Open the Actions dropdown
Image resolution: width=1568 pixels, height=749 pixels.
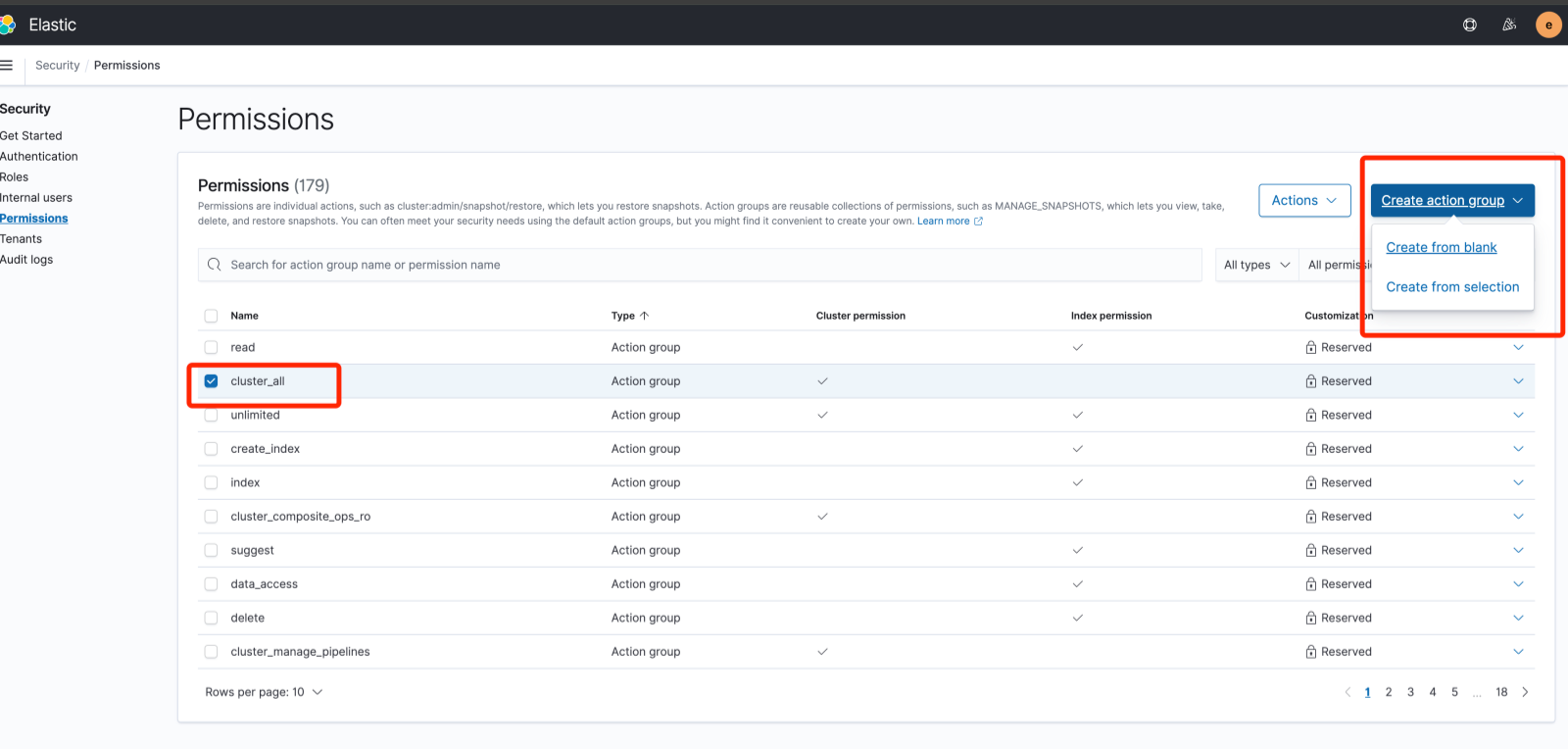click(x=1303, y=200)
